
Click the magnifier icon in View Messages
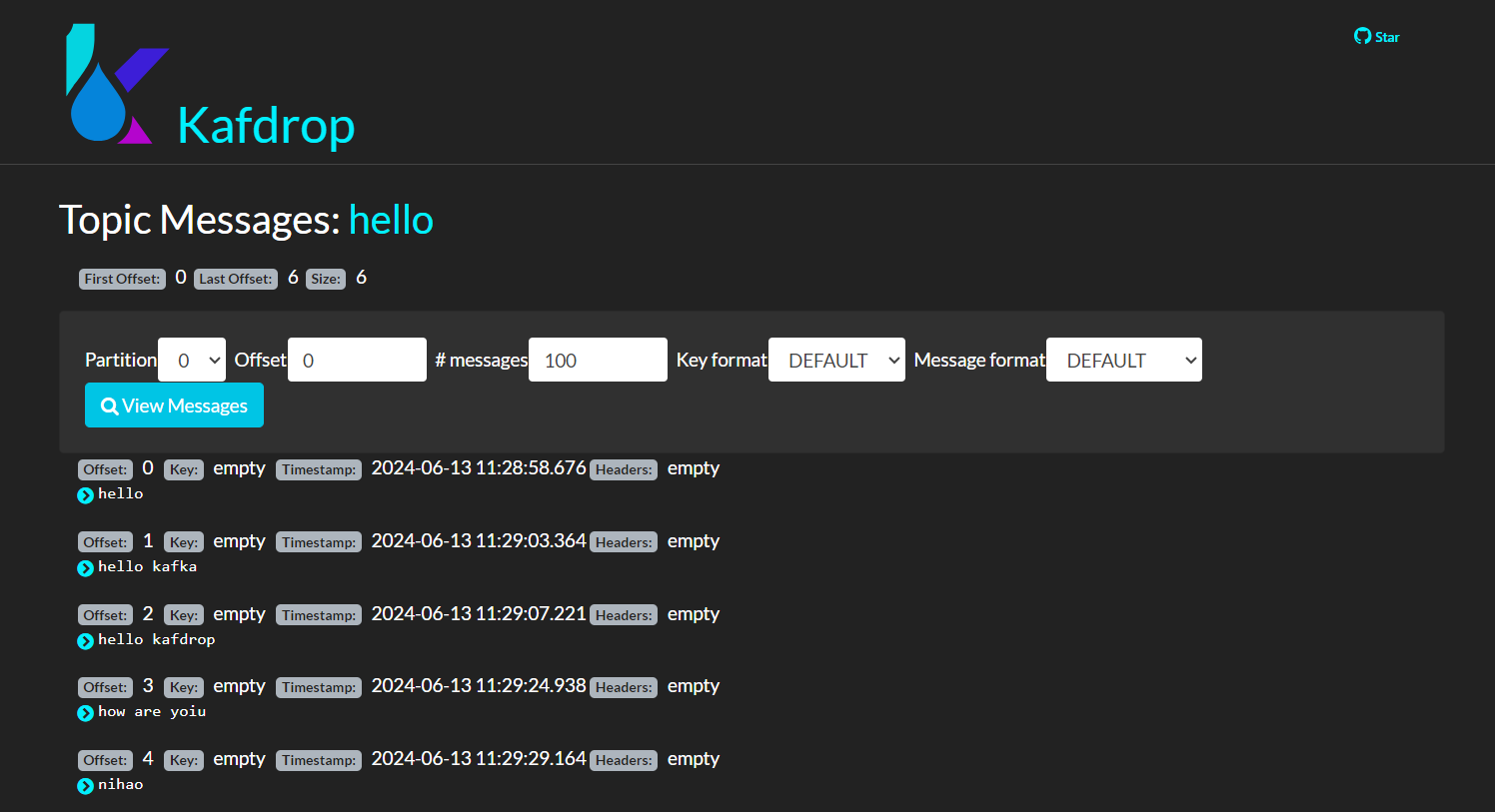click(110, 406)
